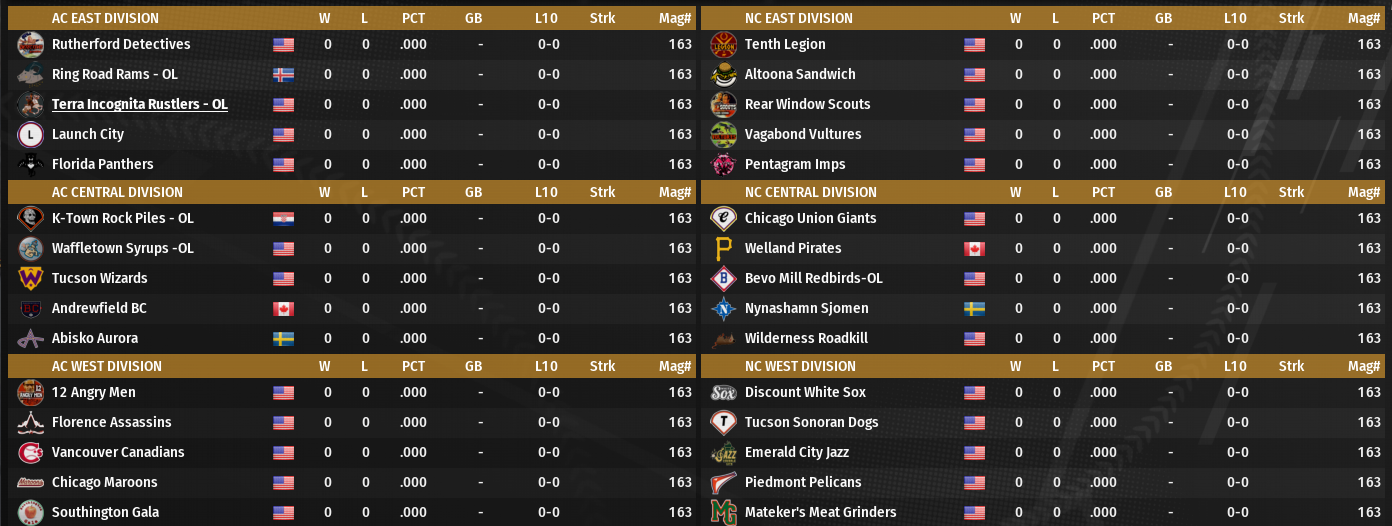The image size is (1392, 526).
Task: Open the Tenth Legion team page
Action: tap(785, 45)
